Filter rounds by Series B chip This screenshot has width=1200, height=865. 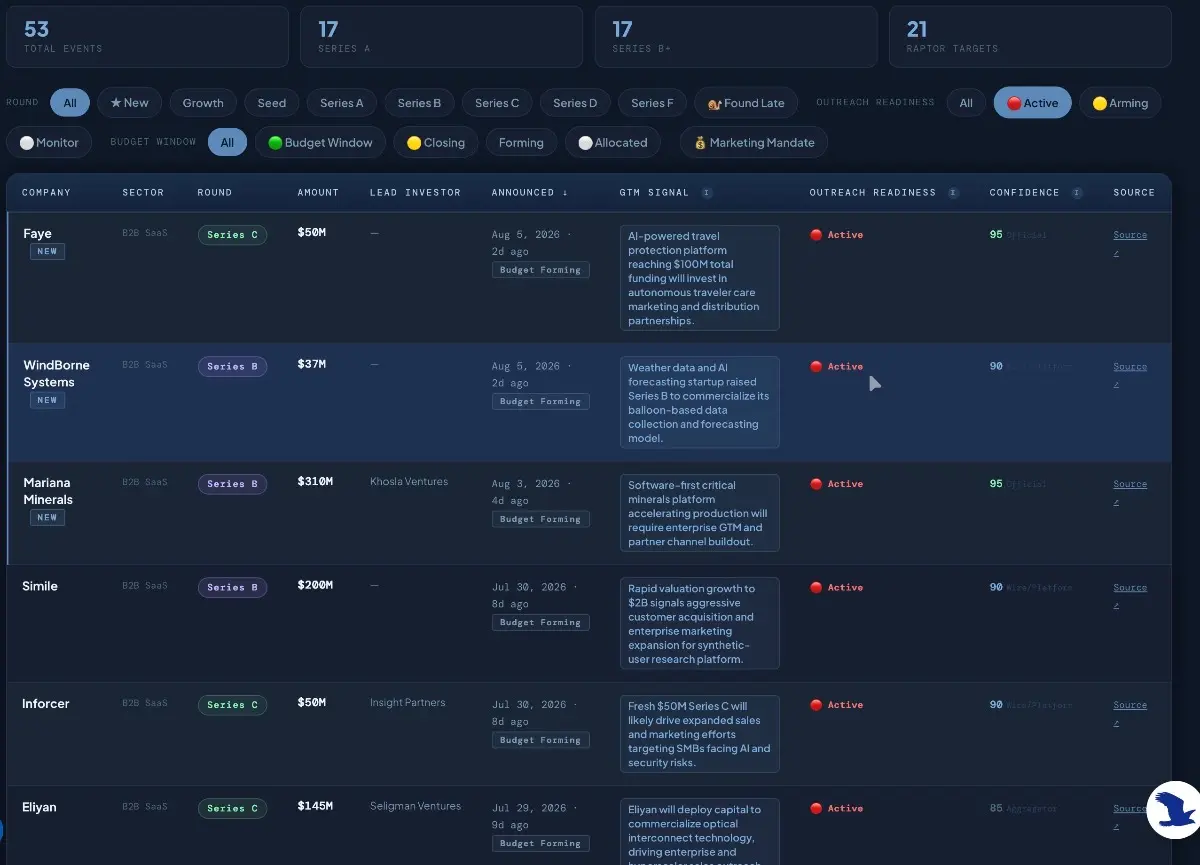pyautogui.click(x=419, y=103)
